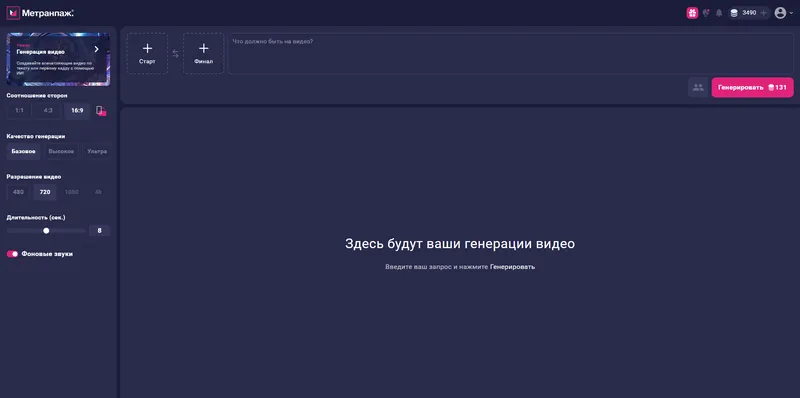This screenshot has width=800, height=398.
Task: Click the duration slider handle
Action: [x=46, y=231]
